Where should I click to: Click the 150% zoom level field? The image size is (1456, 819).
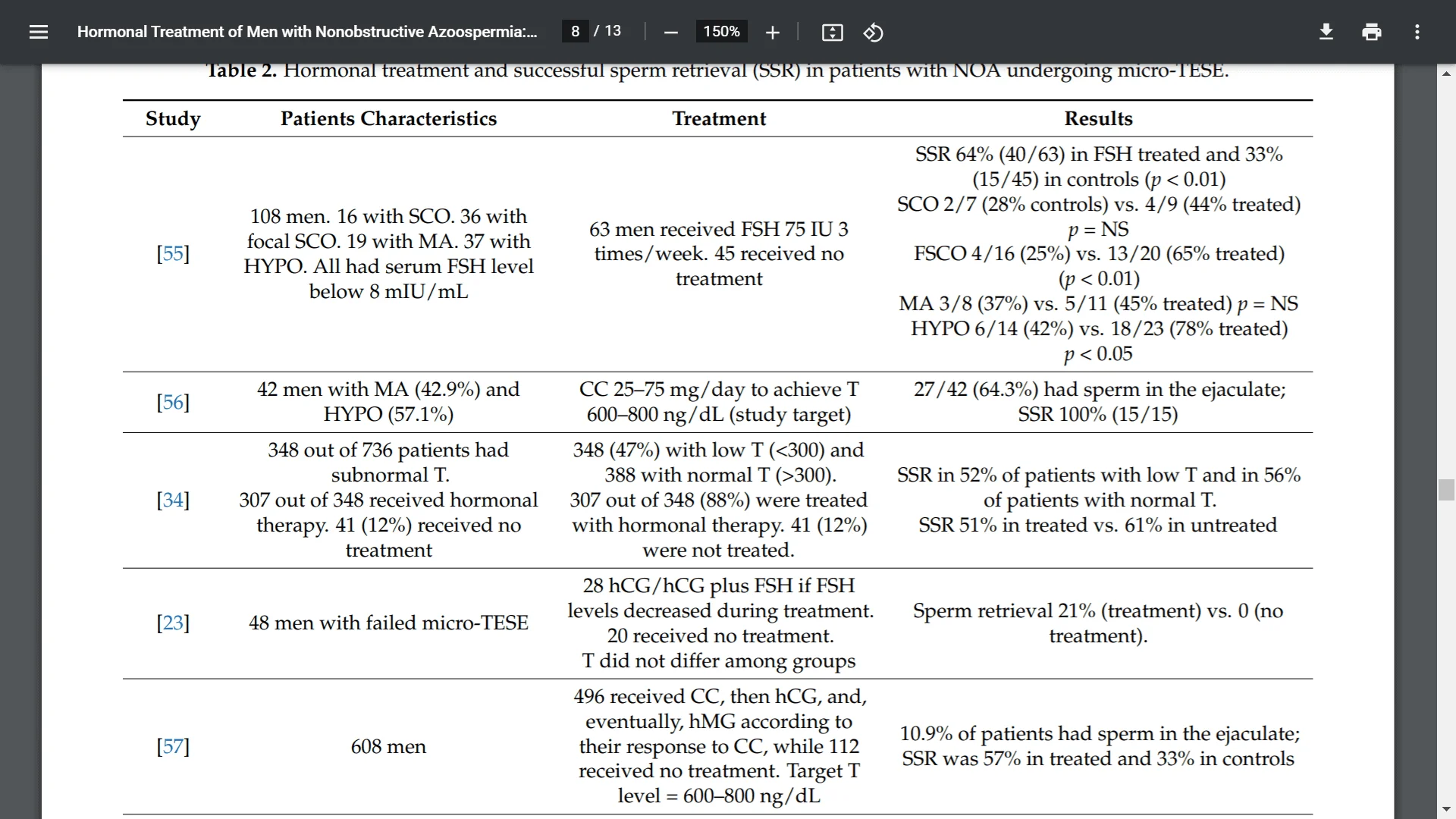tap(721, 31)
